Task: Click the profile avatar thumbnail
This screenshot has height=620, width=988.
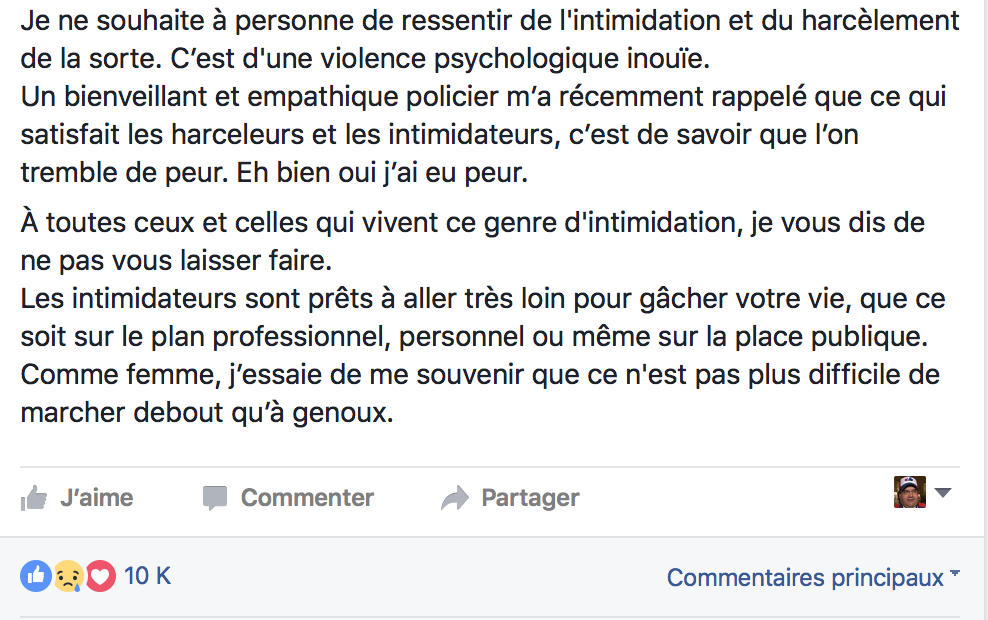Action: pyautogui.click(x=910, y=492)
